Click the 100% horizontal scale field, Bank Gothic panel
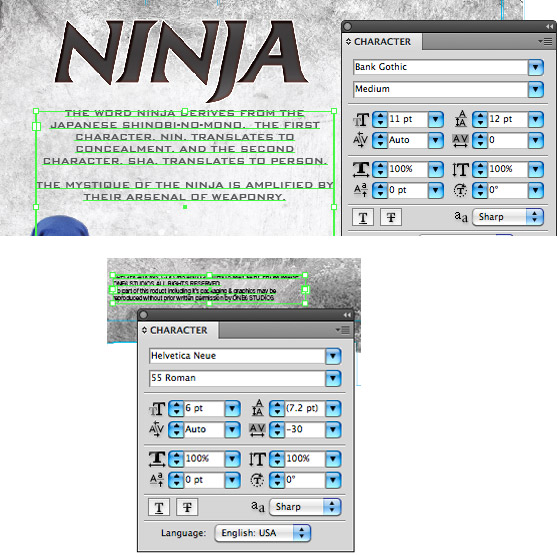 tap(408, 169)
